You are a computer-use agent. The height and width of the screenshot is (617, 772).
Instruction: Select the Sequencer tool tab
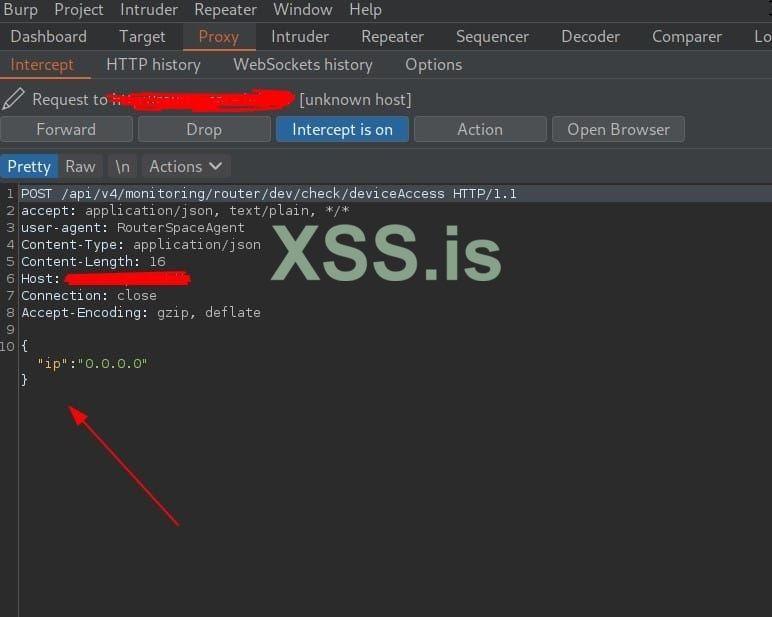click(x=492, y=37)
